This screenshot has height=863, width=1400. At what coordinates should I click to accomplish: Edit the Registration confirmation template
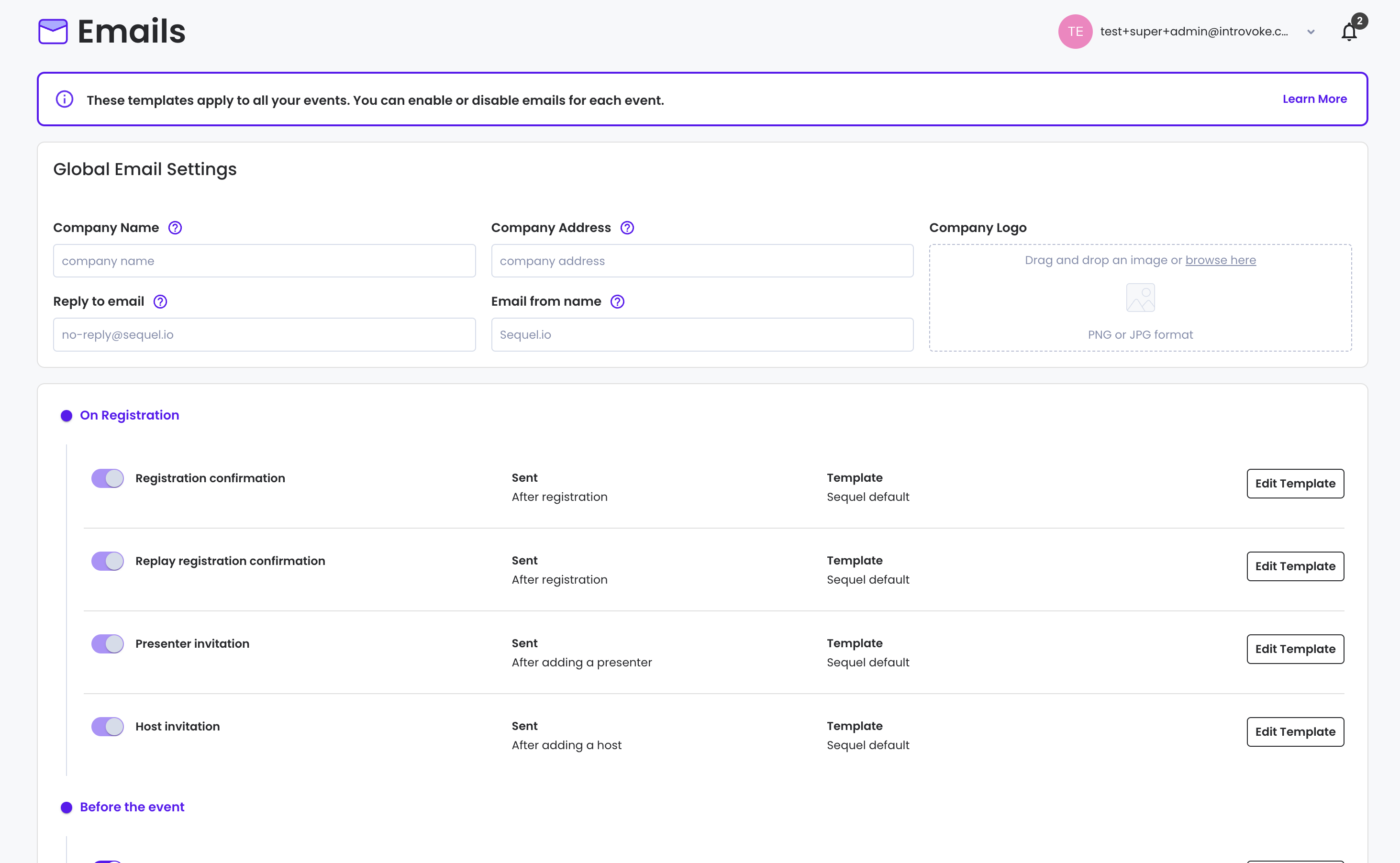coord(1295,484)
